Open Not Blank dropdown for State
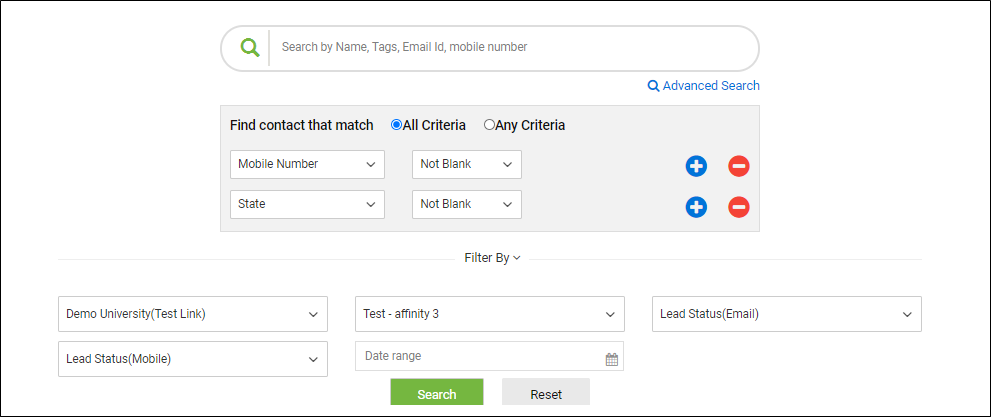991x417 pixels. coord(466,204)
